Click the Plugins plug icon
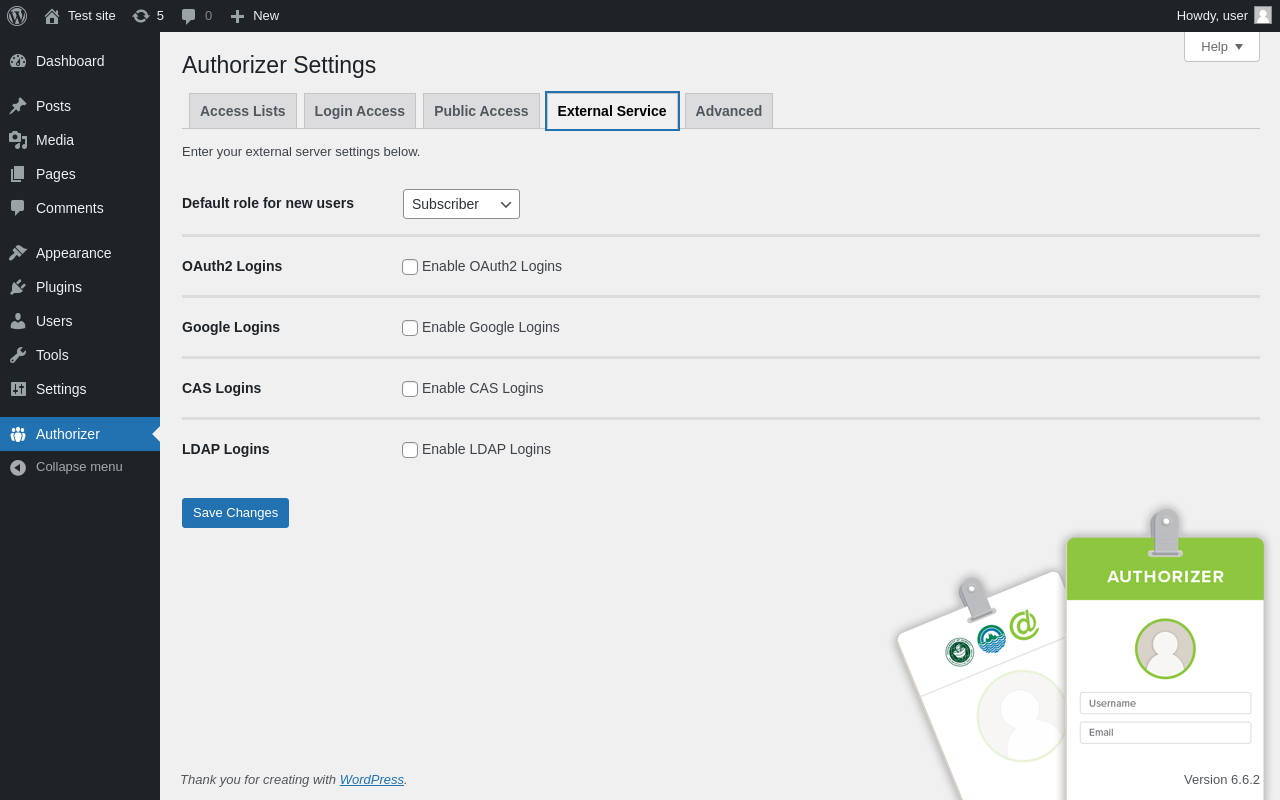This screenshot has height=800, width=1280. tap(18, 287)
